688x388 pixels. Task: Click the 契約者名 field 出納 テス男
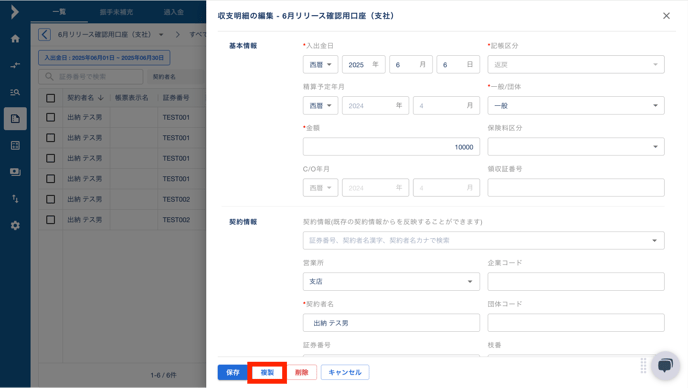pos(391,323)
